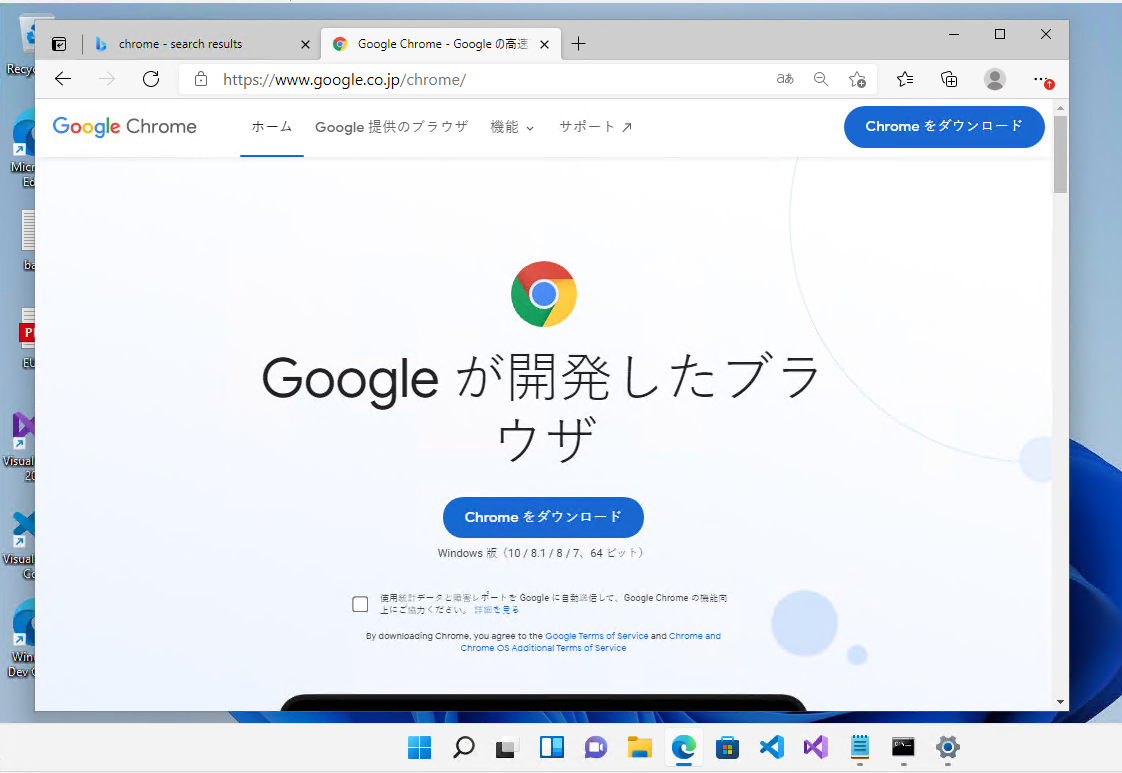Open Google Terms of Service link

[x=597, y=636]
